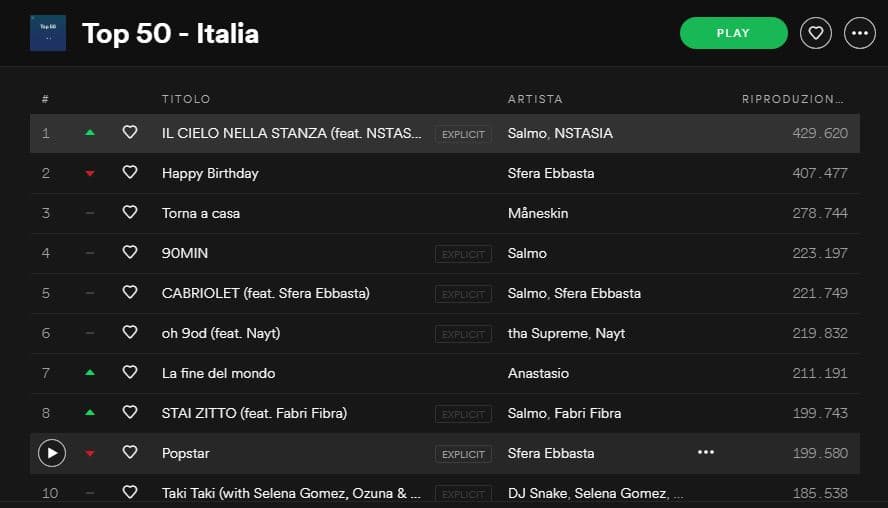Open artist Måneskin link

click(537, 213)
